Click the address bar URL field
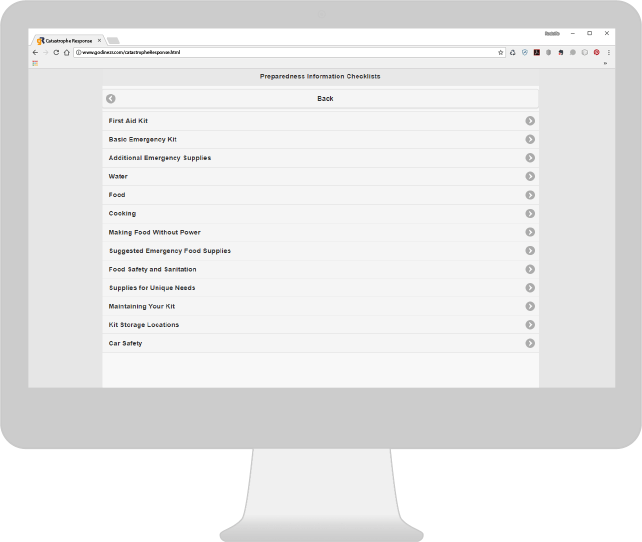The height and width of the screenshot is (542, 642). pyautogui.click(x=289, y=52)
